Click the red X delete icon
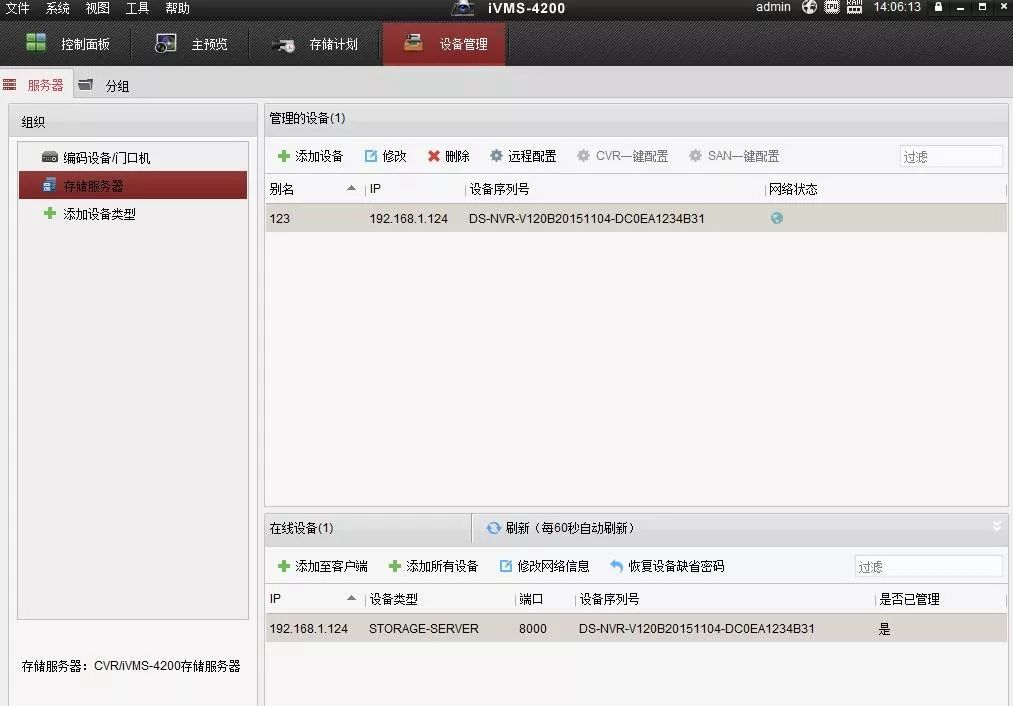This screenshot has height=706, width=1013. click(433, 156)
